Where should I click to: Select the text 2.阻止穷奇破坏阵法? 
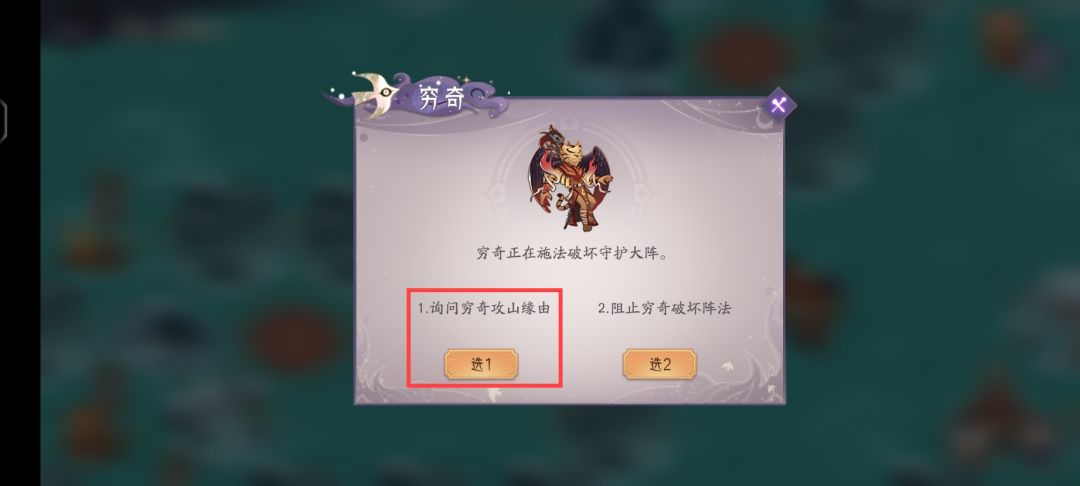(x=665, y=308)
